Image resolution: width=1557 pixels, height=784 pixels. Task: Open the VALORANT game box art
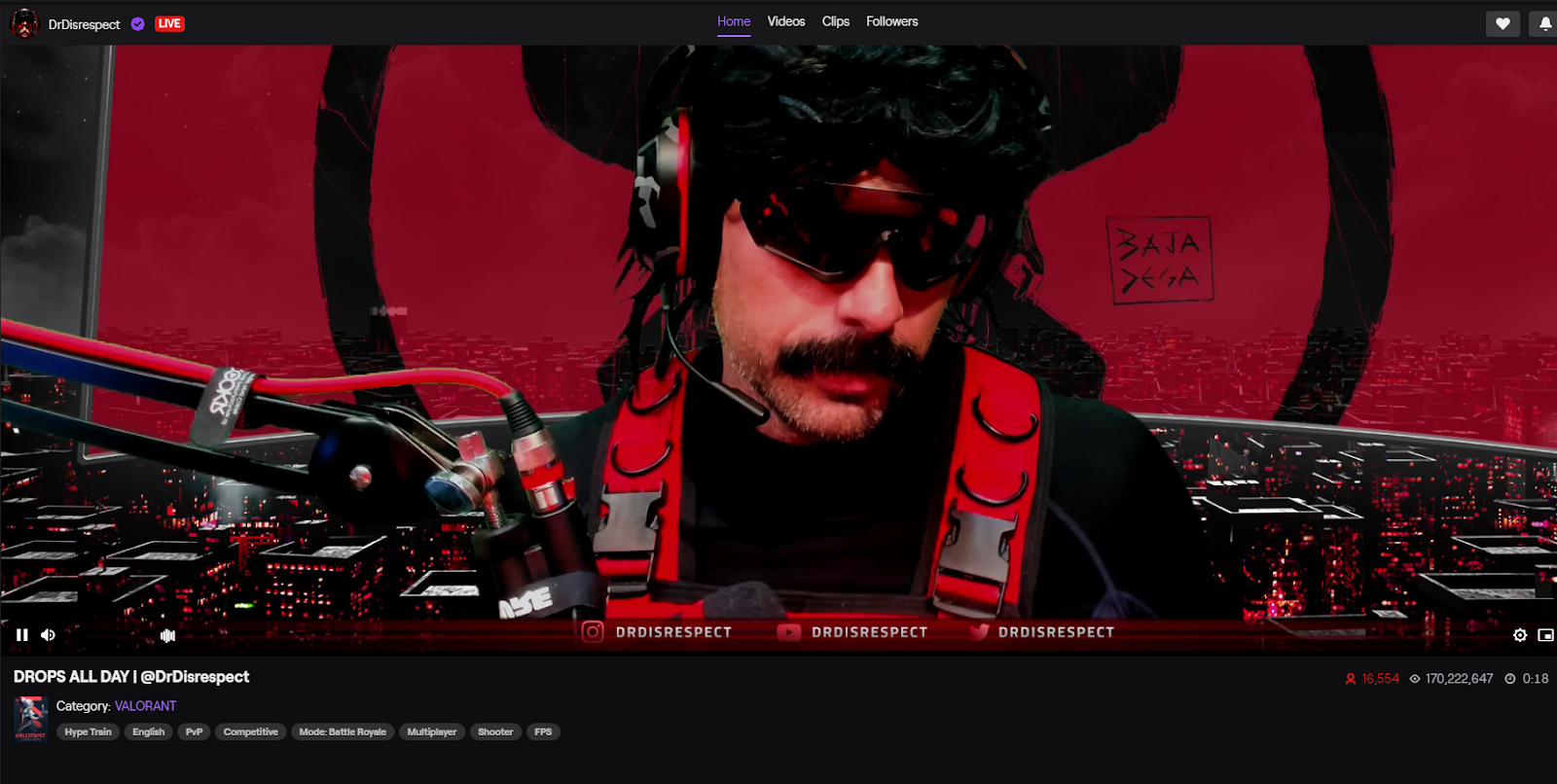point(30,719)
